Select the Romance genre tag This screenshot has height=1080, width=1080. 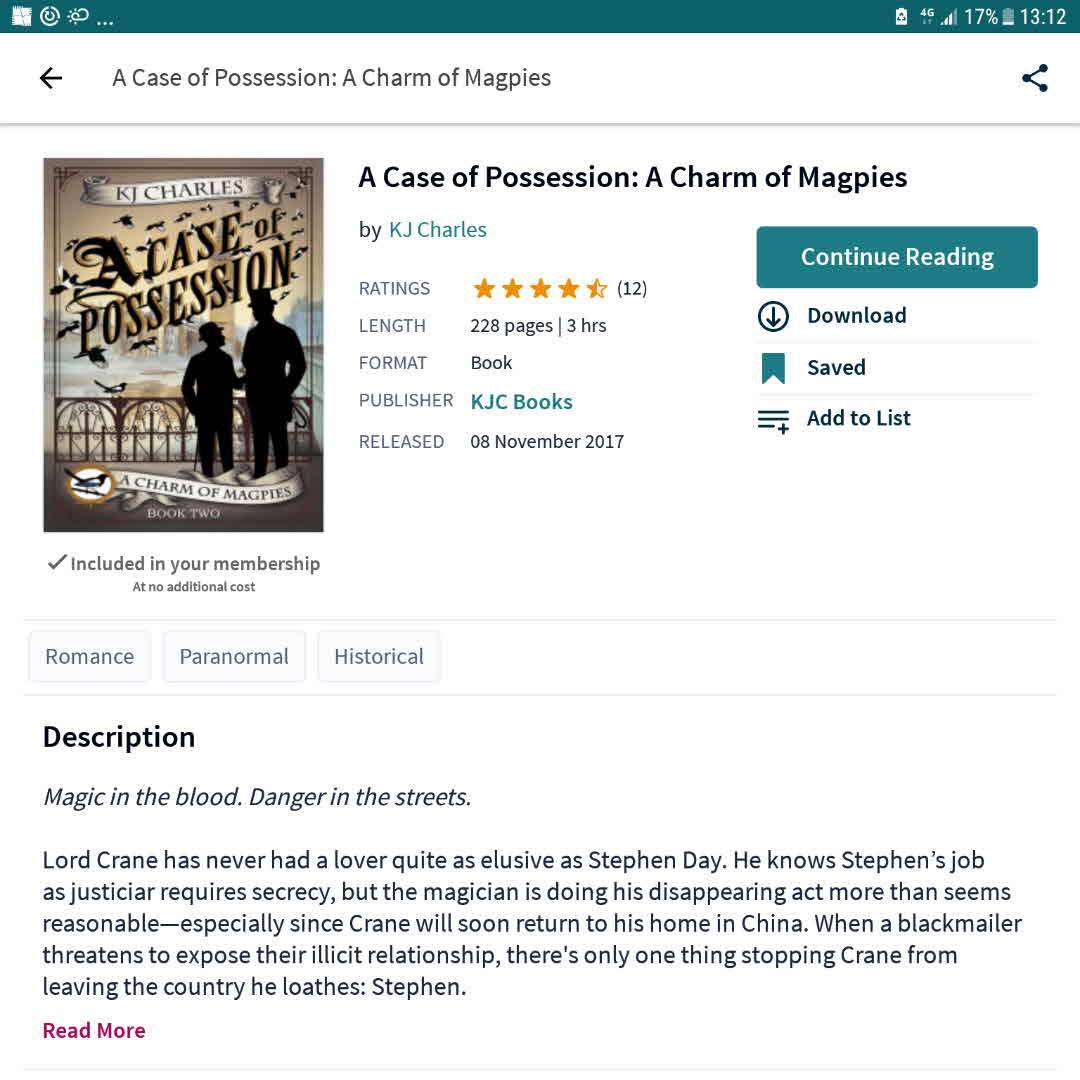[90, 657]
